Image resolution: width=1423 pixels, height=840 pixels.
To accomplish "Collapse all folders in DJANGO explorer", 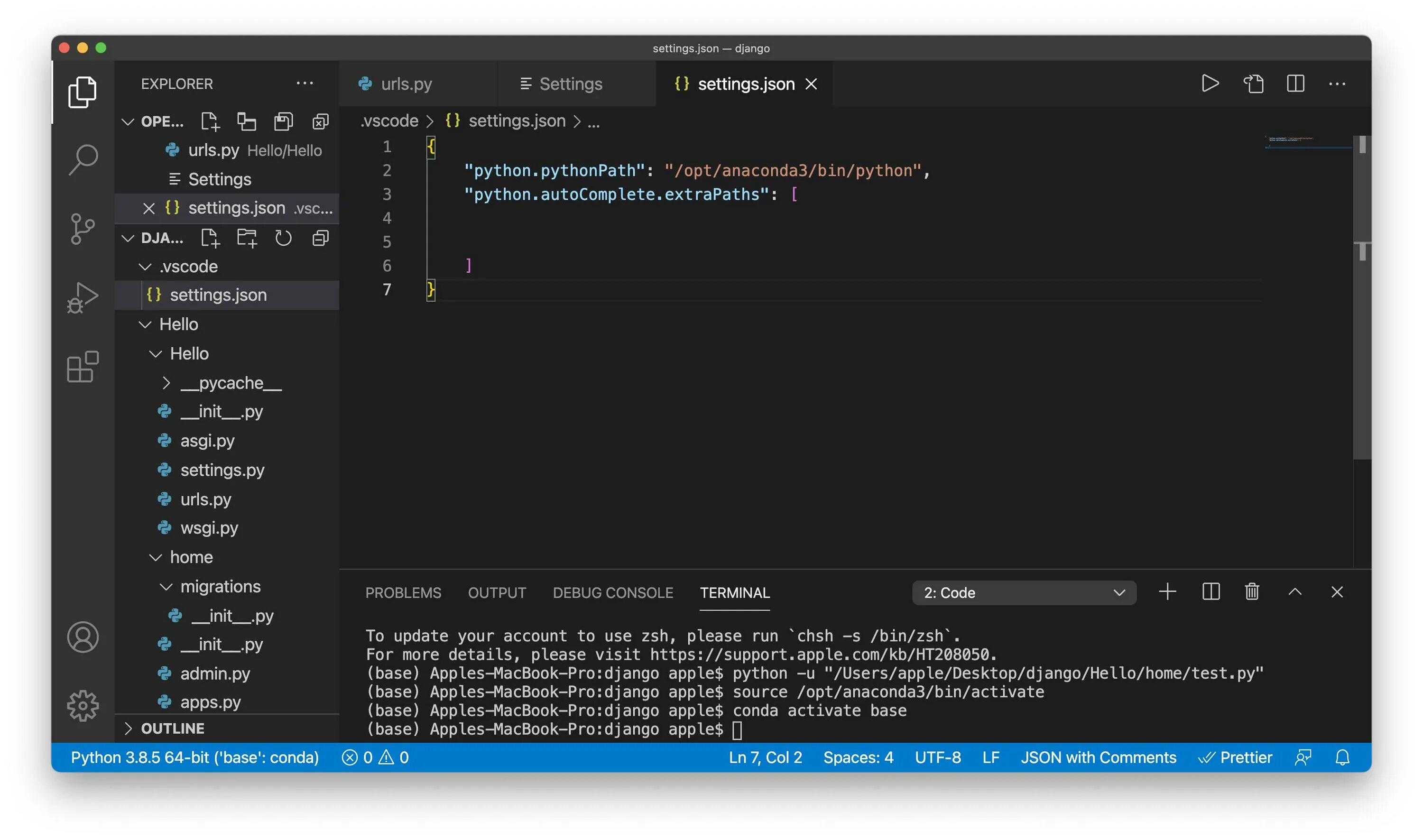I will pyautogui.click(x=320, y=238).
